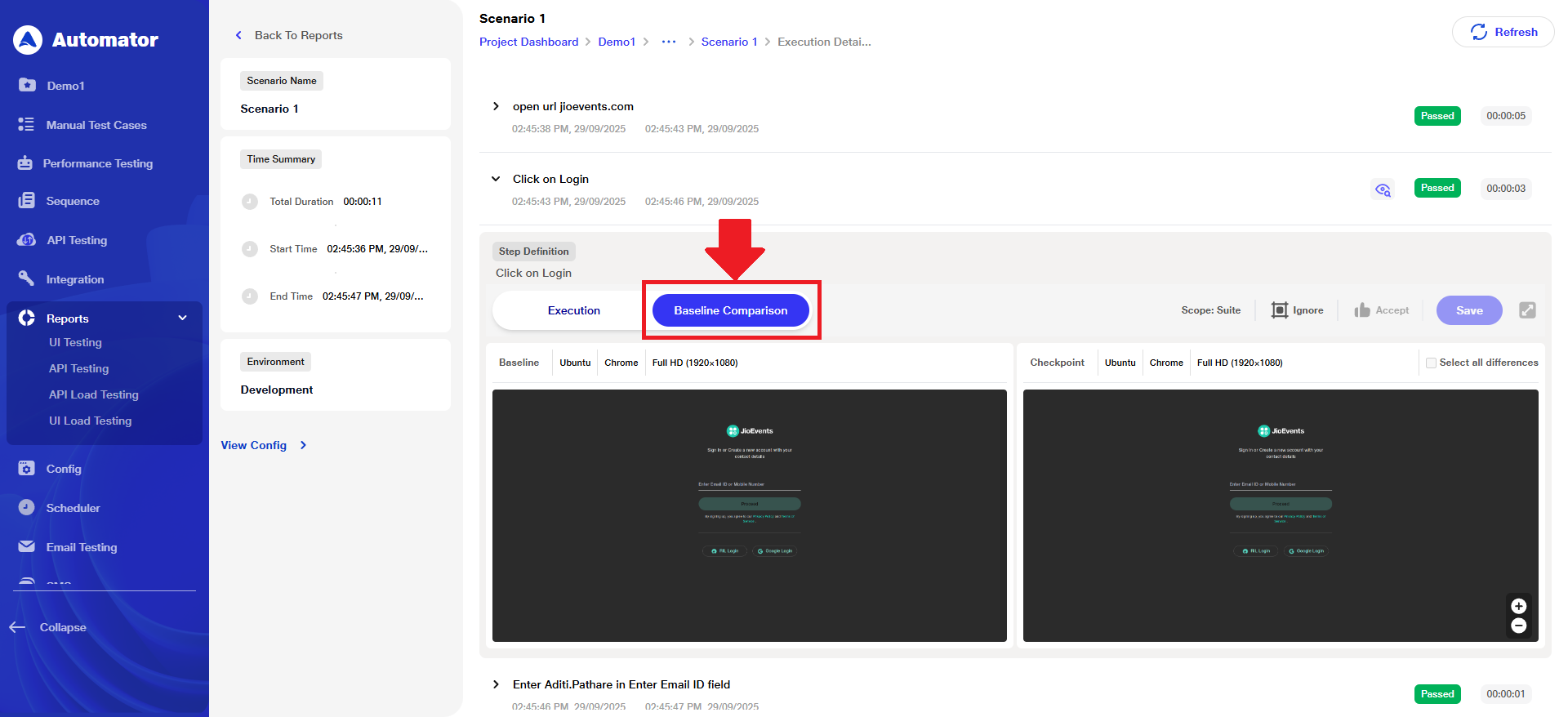Zoom in on the checkpoint image
The width and height of the screenshot is (1568, 717).
pyautogui.click(x=1518, y=606)
